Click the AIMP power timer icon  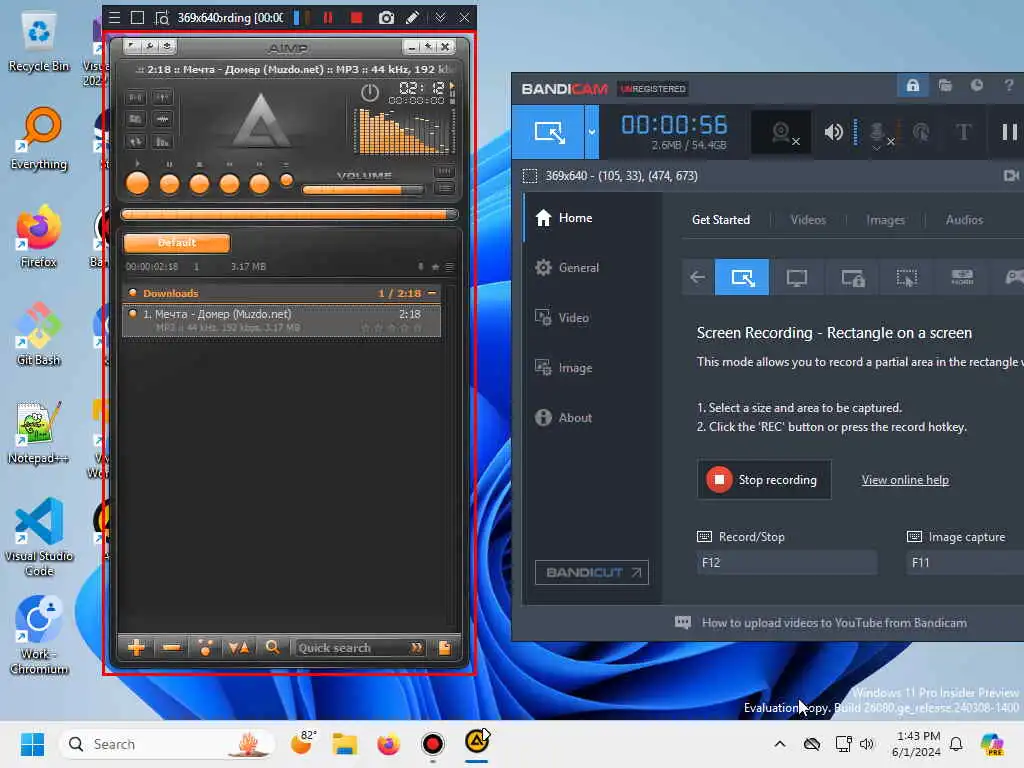click(370, 93)
